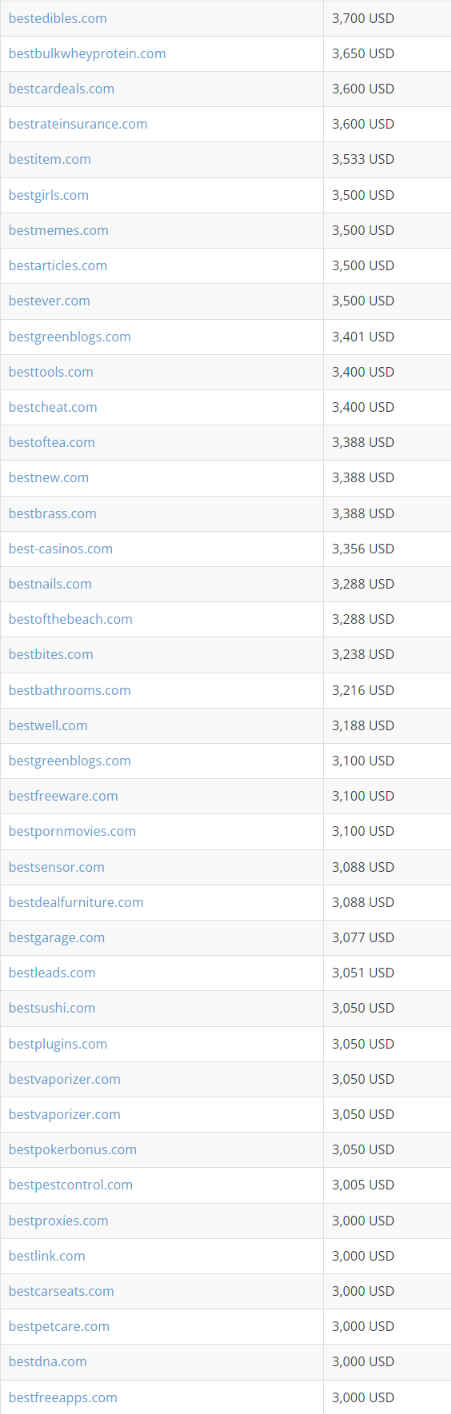Click the bestbulkwheyprotein.com domain link
Image resolution: width=451 pixels, height=1414 pixels.
(x=87, y=53)
